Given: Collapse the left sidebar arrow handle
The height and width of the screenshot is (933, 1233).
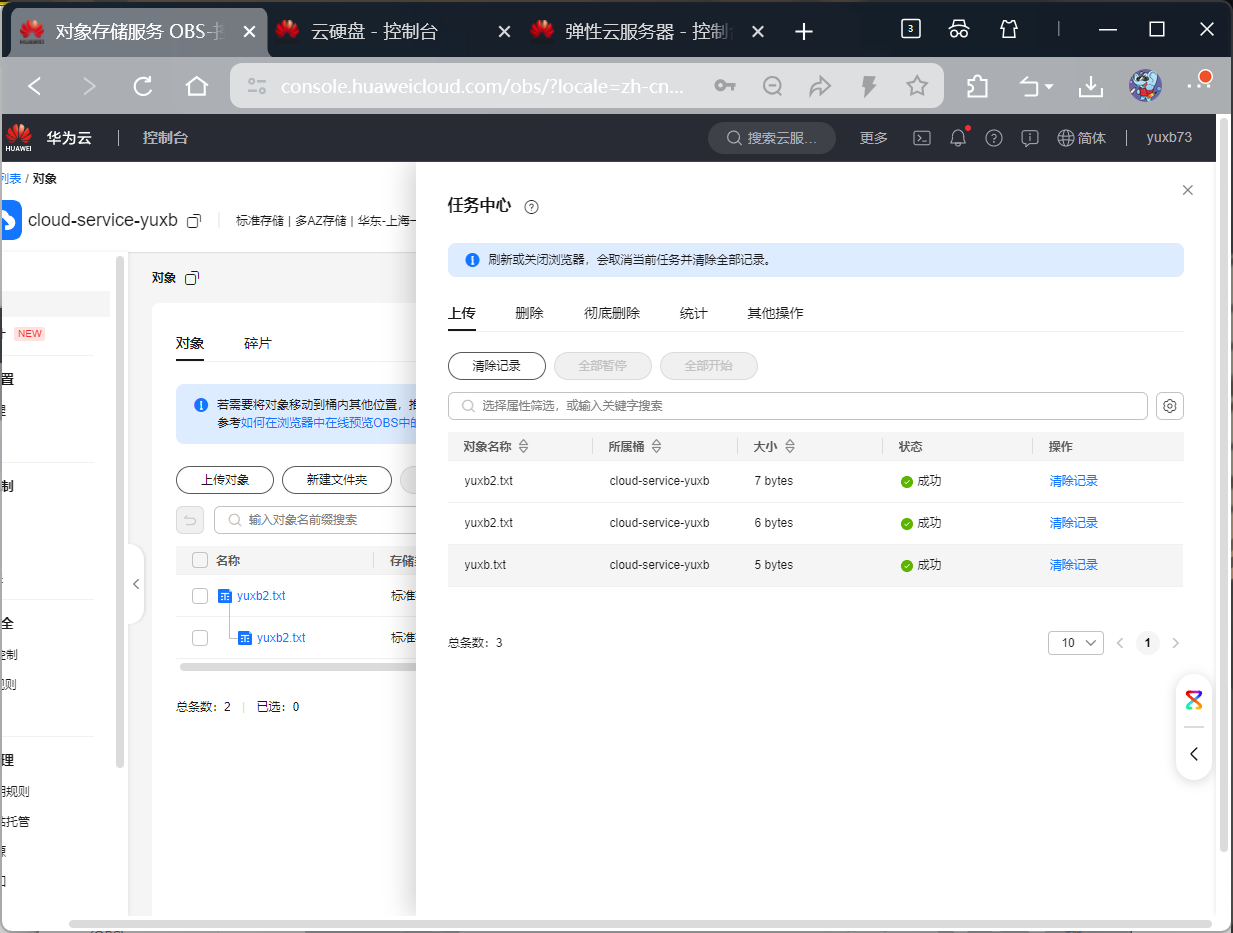Looking at the screenshot, I should (136, 584).
